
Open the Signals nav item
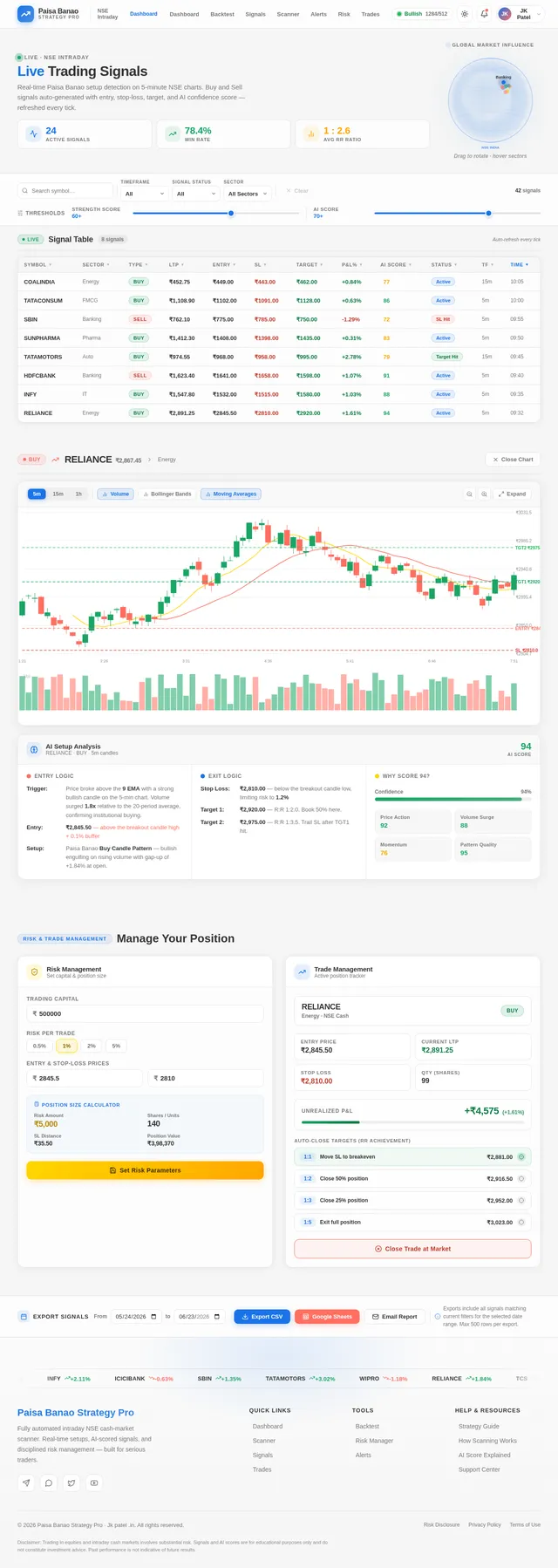point(255,14)
